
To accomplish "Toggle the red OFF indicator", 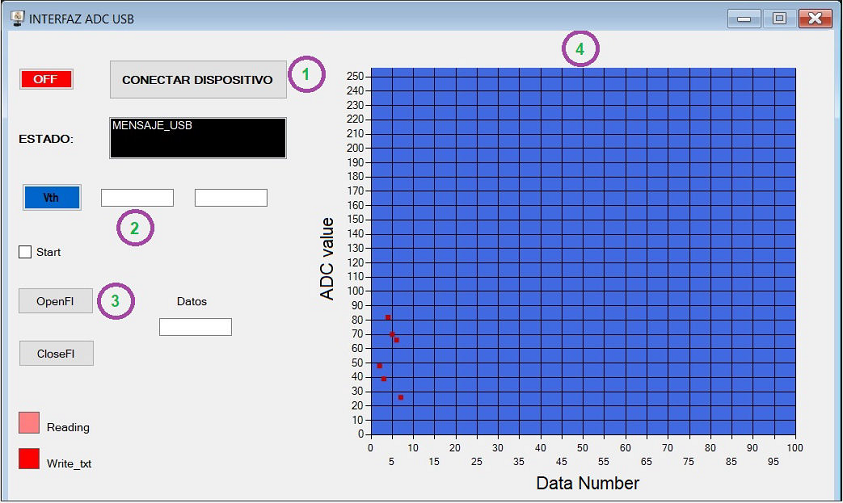I will [46, 79].
